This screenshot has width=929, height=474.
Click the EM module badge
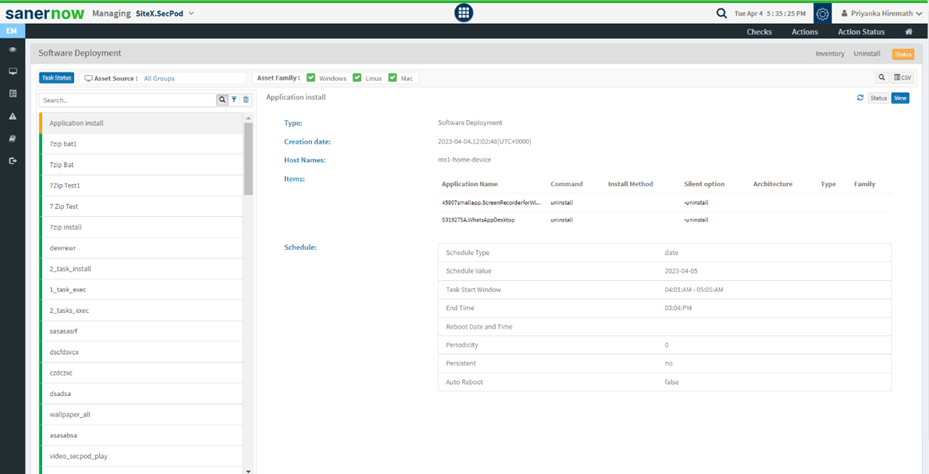tap(12, 31)
